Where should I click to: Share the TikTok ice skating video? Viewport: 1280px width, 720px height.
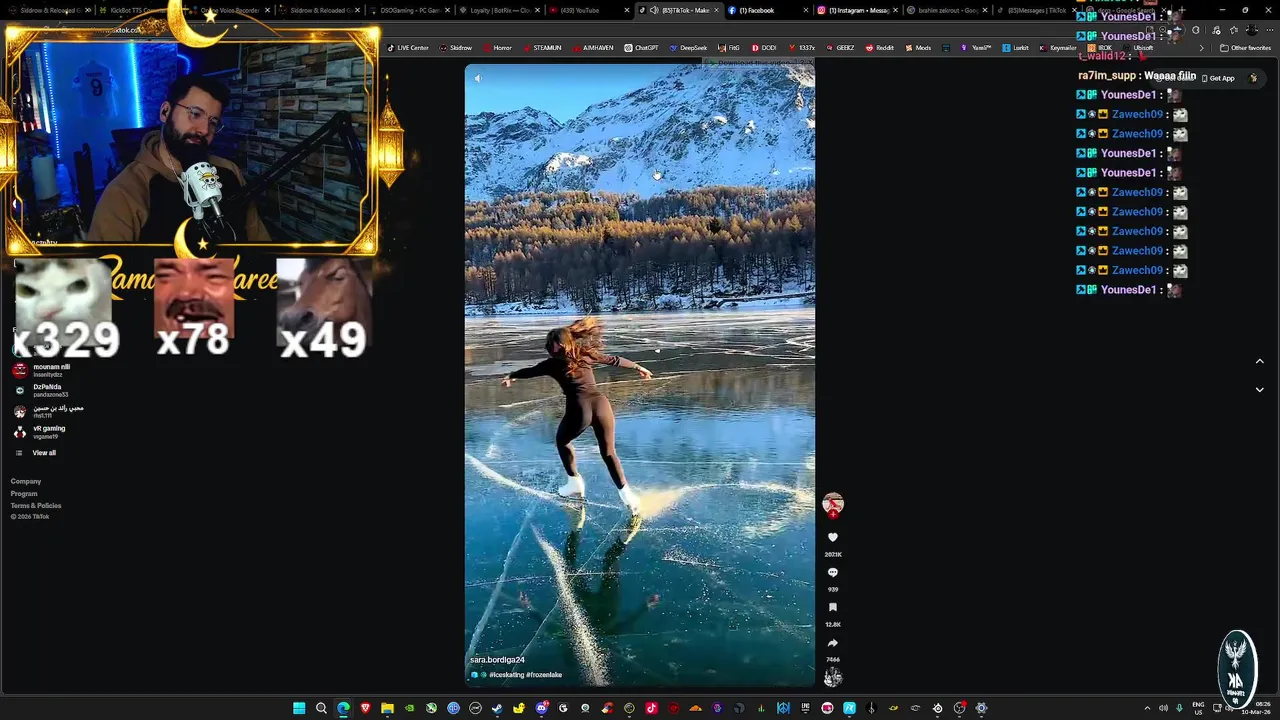[832, 643]
